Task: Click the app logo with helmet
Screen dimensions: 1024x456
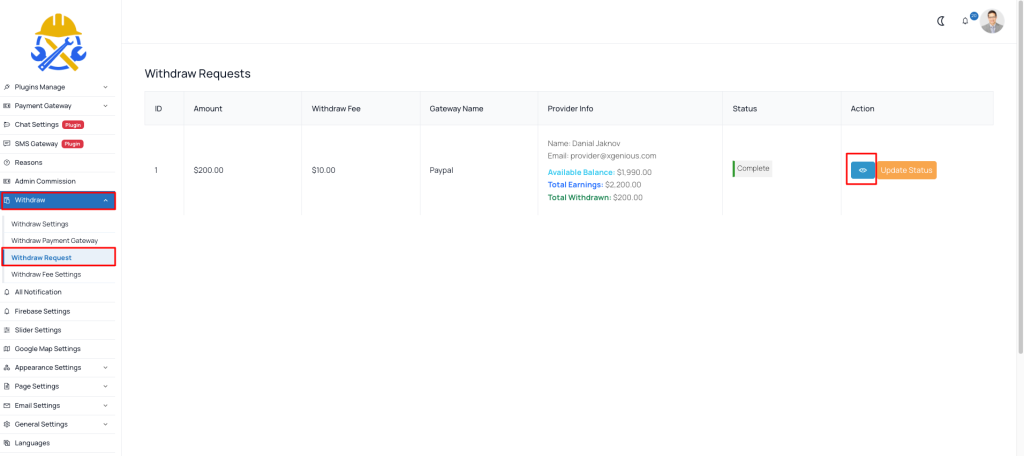Action: (x=59, y=42)
